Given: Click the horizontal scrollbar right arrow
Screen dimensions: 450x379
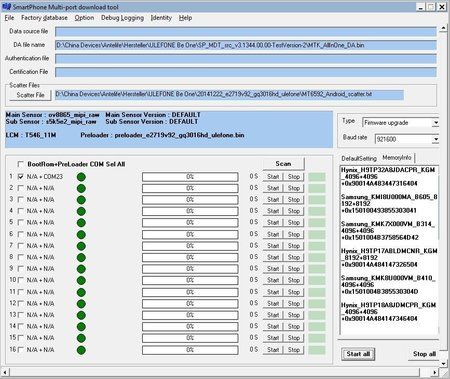Looking at the screenshot, I should 435,372.
